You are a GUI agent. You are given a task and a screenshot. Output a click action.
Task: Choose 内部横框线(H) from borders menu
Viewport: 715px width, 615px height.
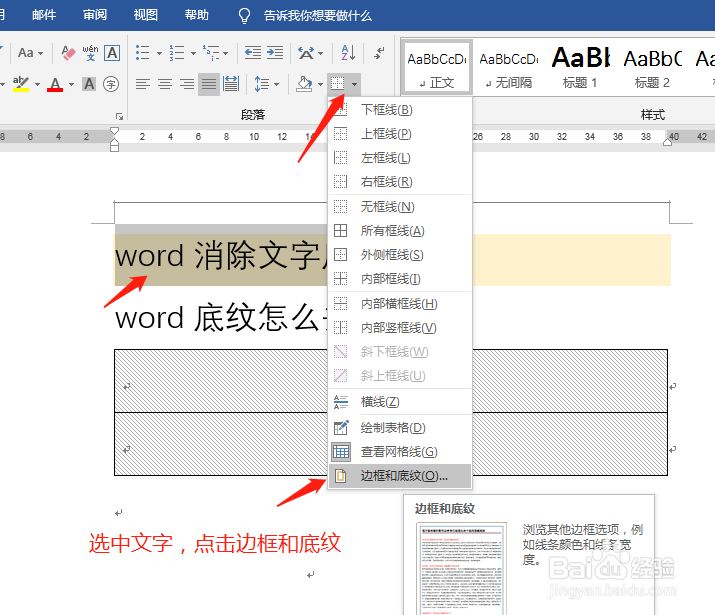[x=400, y=304]
